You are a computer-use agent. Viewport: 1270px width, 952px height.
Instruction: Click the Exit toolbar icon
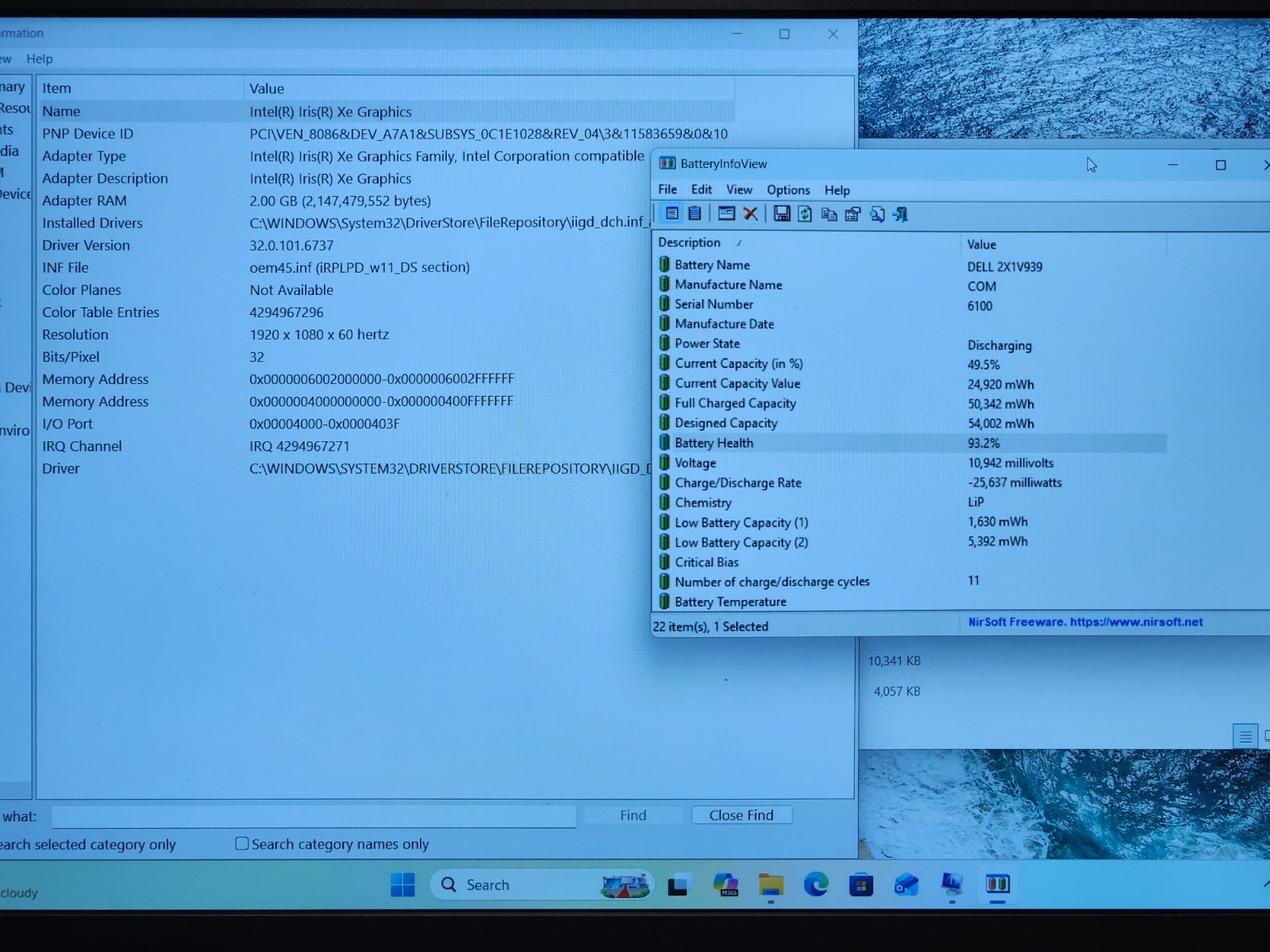[x=900, y=214]
